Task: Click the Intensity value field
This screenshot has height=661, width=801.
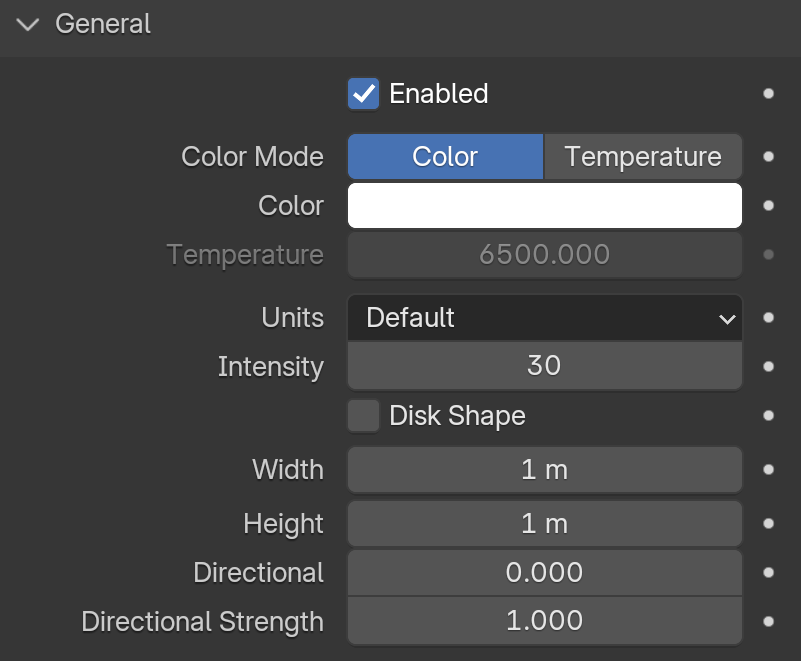Action: click(544, 367)
